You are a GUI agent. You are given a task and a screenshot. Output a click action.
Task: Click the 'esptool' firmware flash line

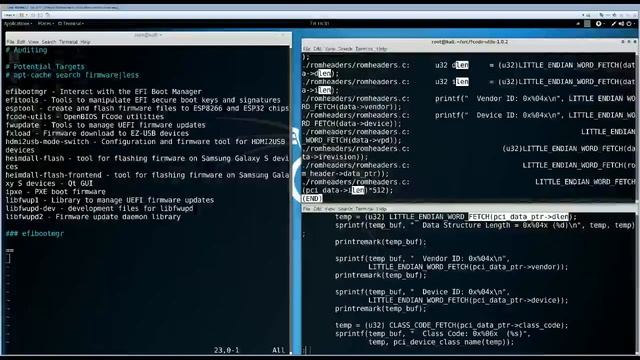(147, 108)
